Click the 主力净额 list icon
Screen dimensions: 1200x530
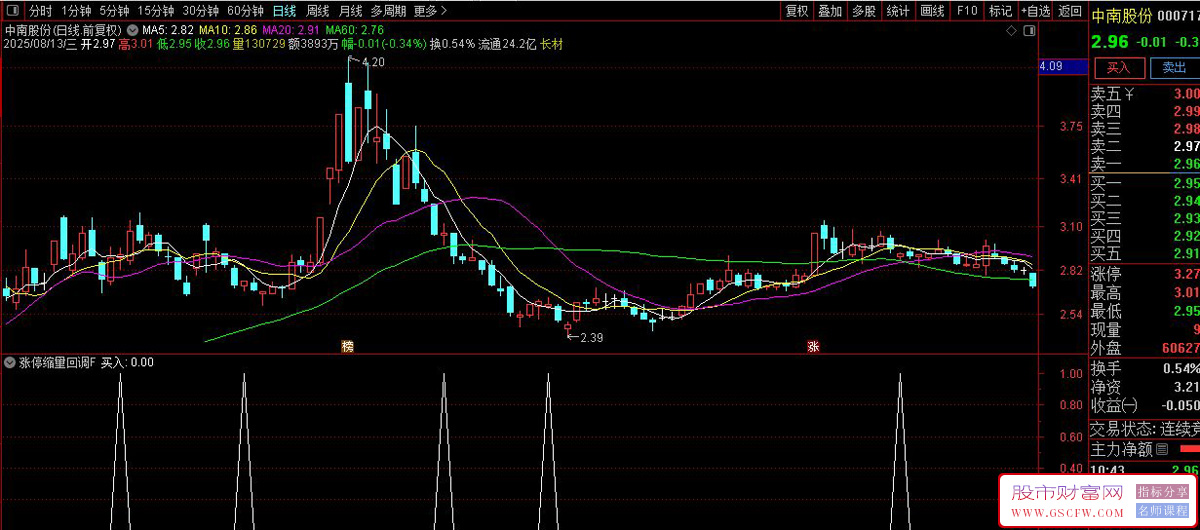pos(1162,450)
